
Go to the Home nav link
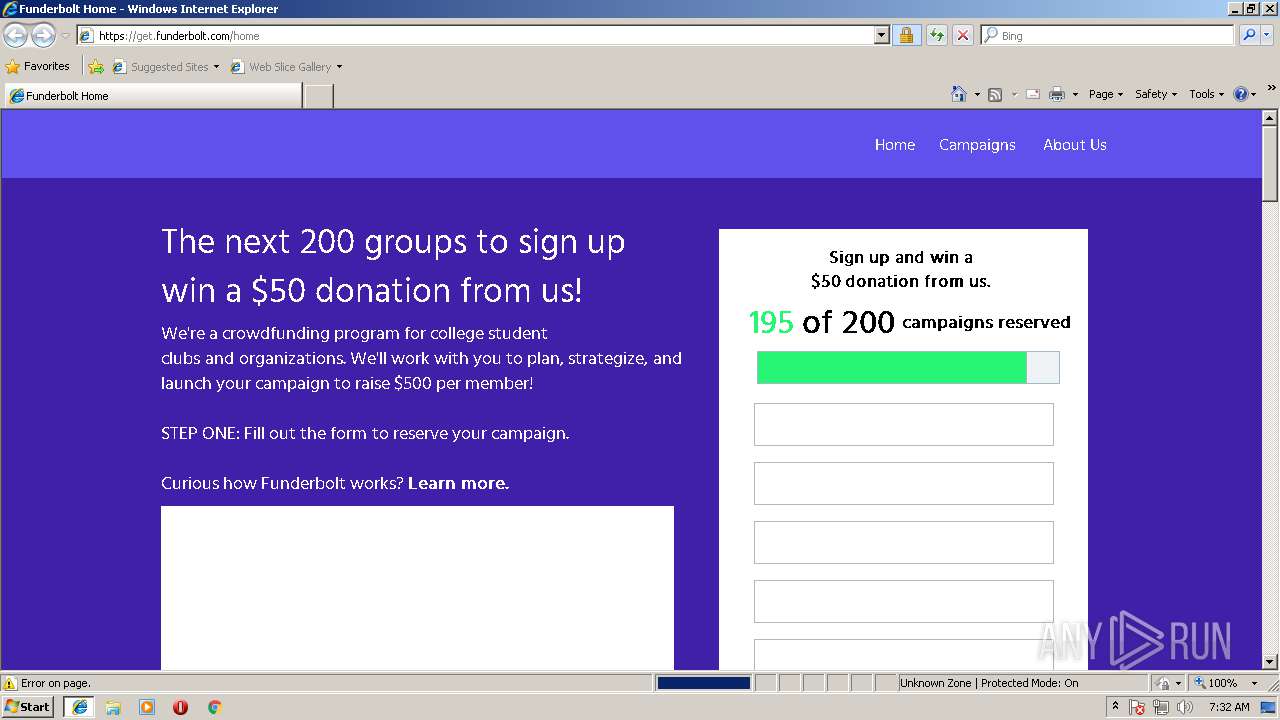pos(895,145)
